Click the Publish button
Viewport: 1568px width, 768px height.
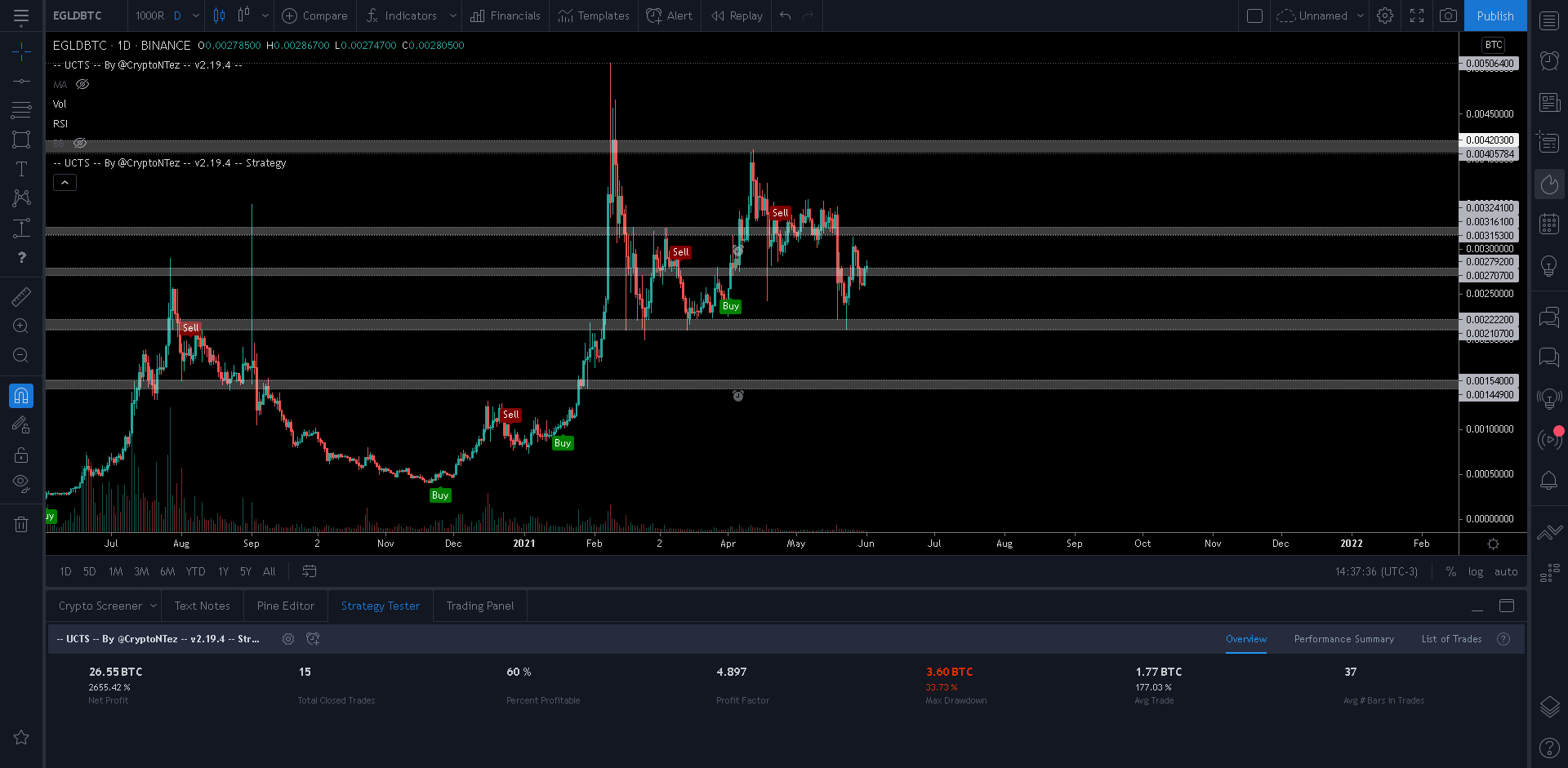click(x=1495, y=16)
